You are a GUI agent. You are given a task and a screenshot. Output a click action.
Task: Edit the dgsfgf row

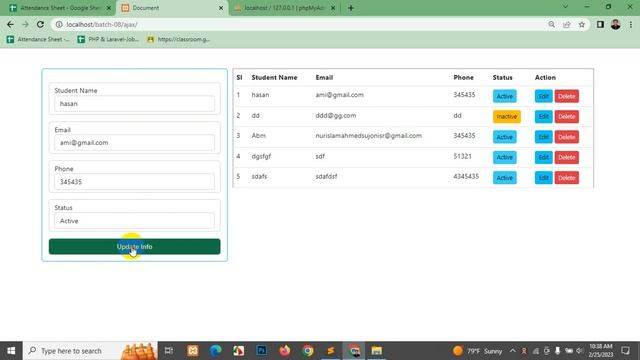tap(544, 158)
